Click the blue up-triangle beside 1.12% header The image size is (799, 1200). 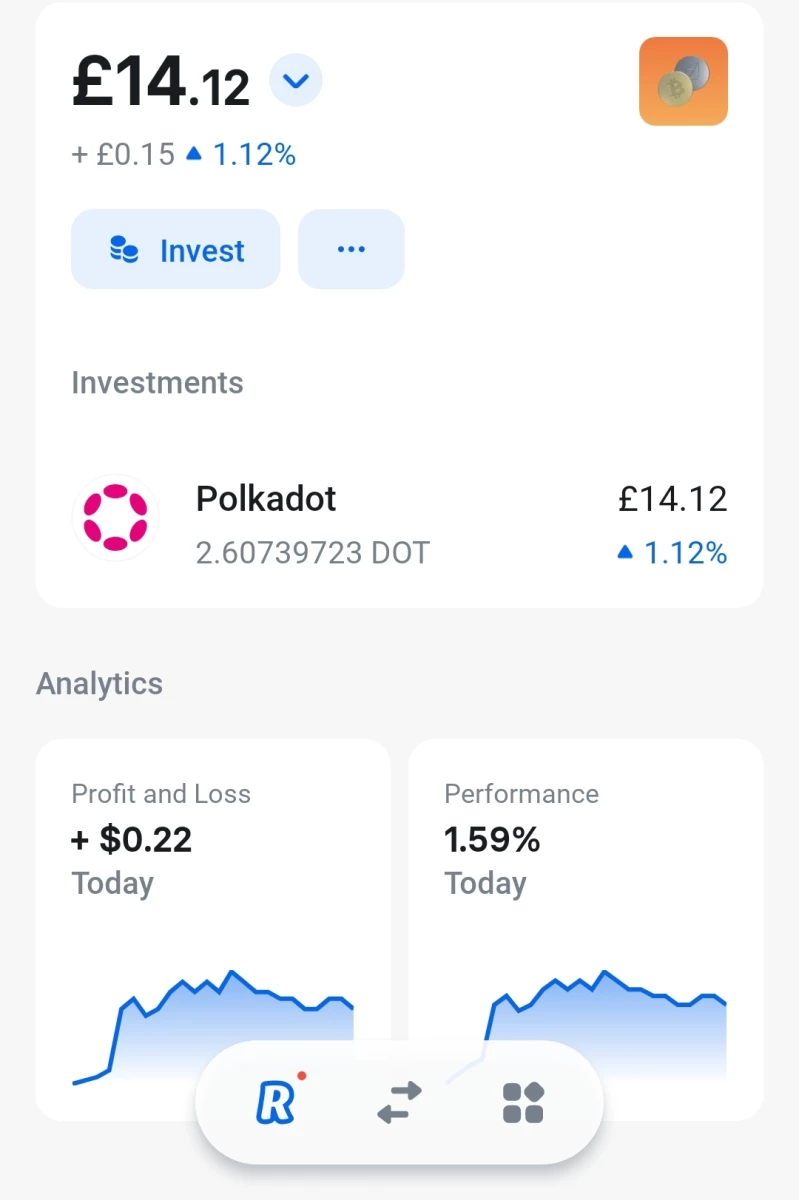(194, 154)
